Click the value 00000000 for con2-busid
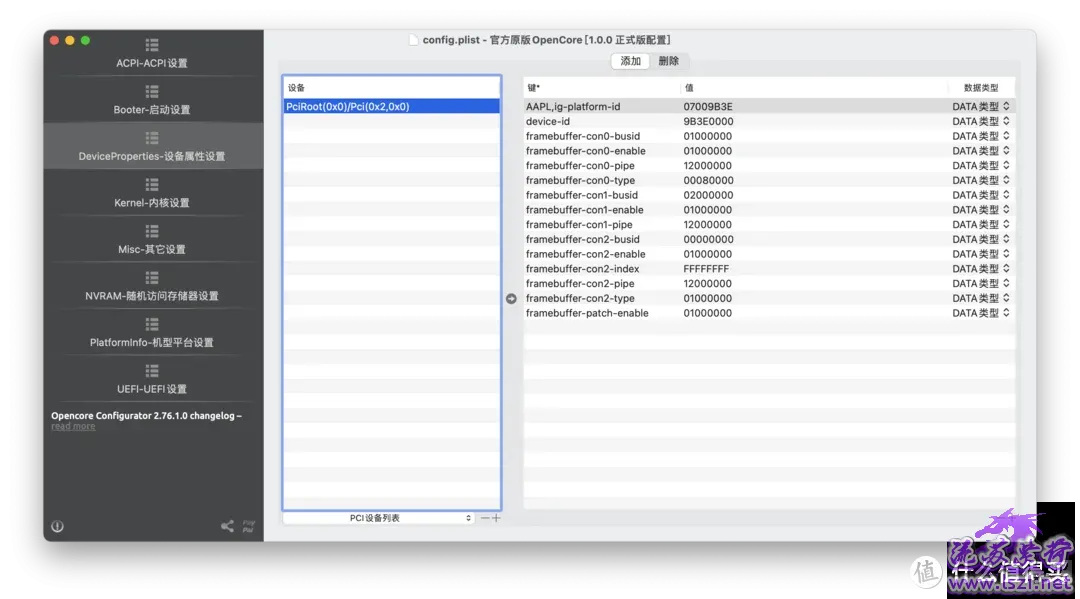 point(708,240)
